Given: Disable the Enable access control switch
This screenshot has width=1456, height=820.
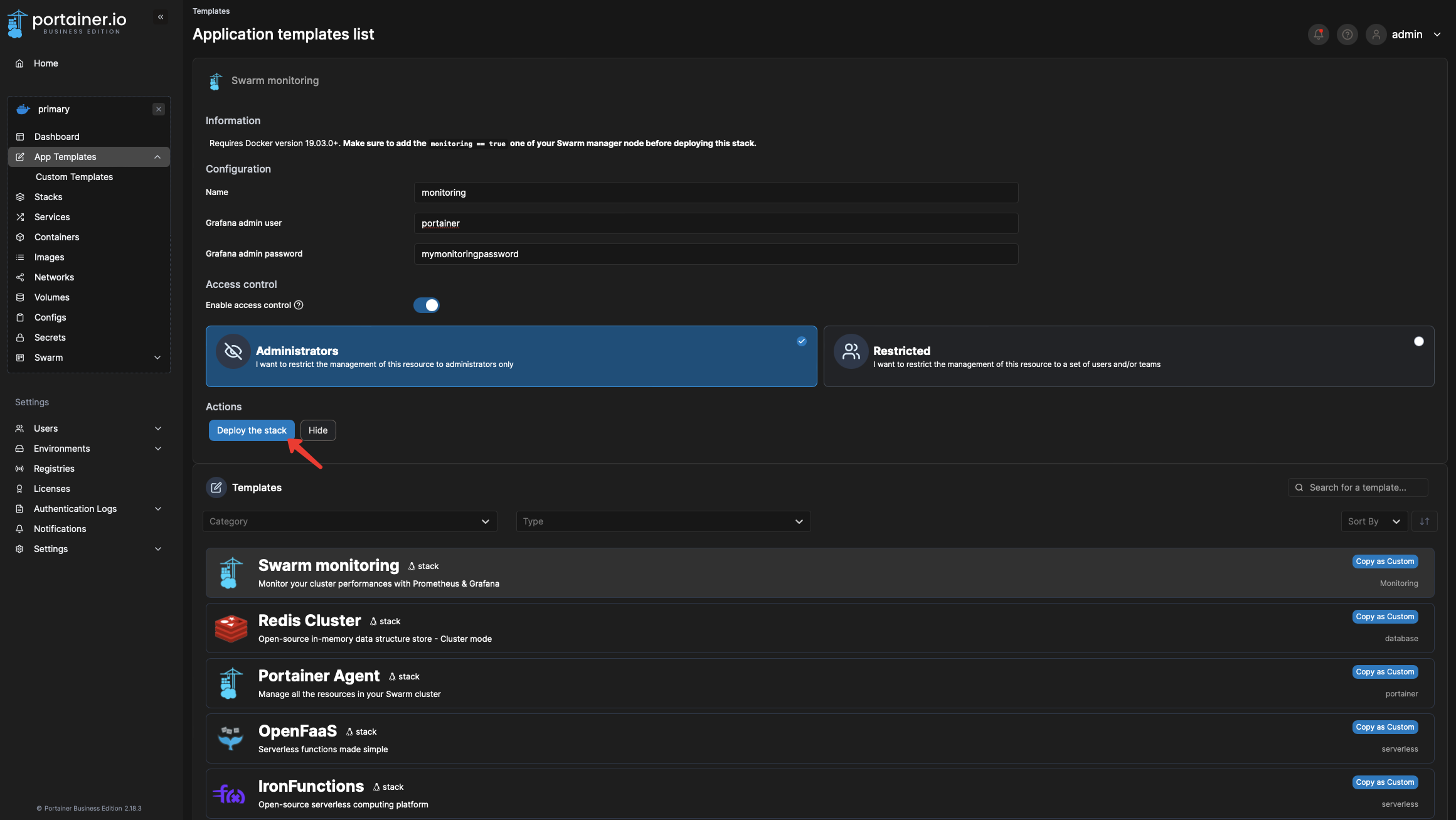Looking at the screenshot, I should click(427, 305).
